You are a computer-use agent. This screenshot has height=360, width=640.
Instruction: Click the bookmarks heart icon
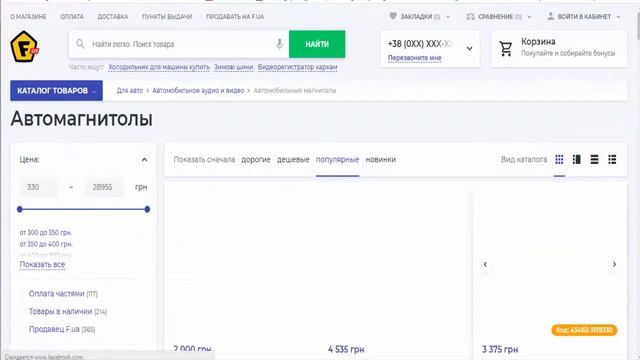click(393, 16)
